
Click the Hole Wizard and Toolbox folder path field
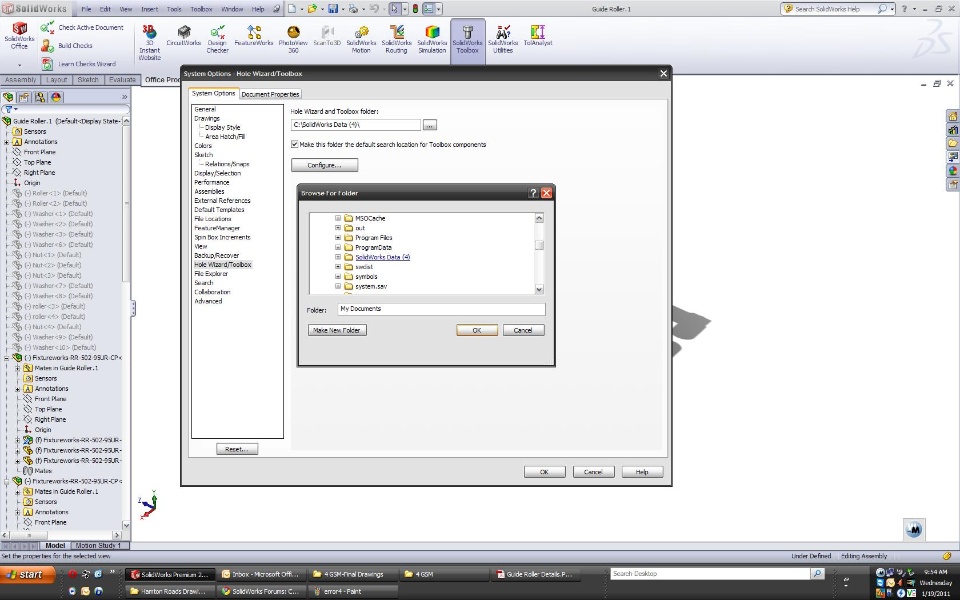tap(356, 125)
